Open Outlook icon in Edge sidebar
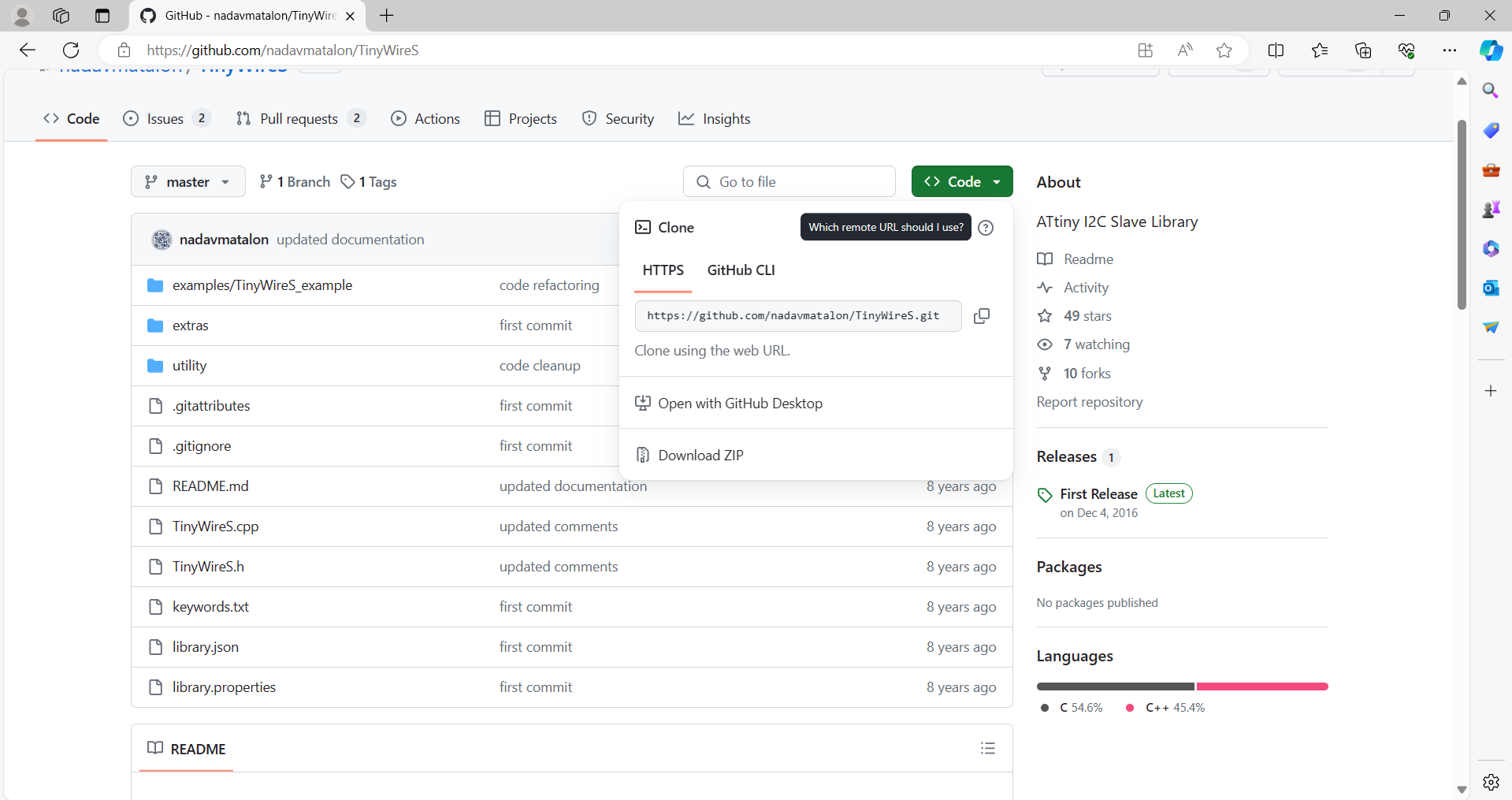Viewport: 1512px width, 800px height. [x=1491, y=288]
